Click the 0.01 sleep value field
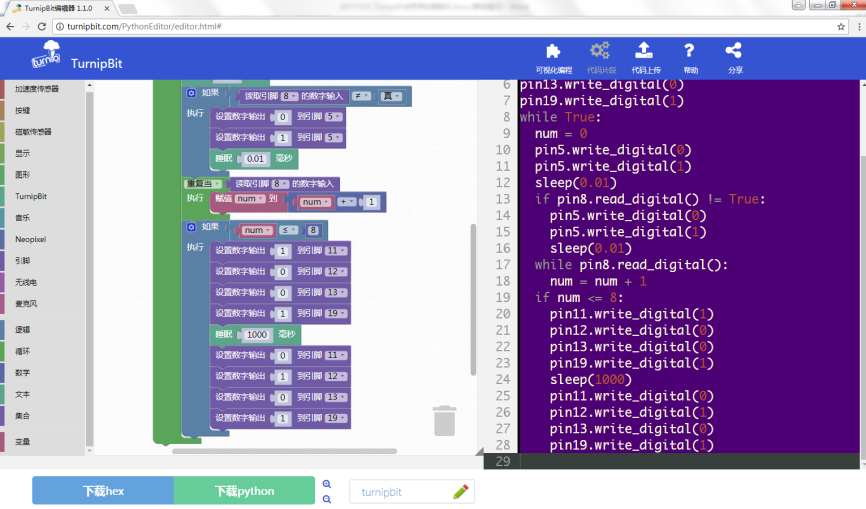The image size is (866, 509). [255, 159]
